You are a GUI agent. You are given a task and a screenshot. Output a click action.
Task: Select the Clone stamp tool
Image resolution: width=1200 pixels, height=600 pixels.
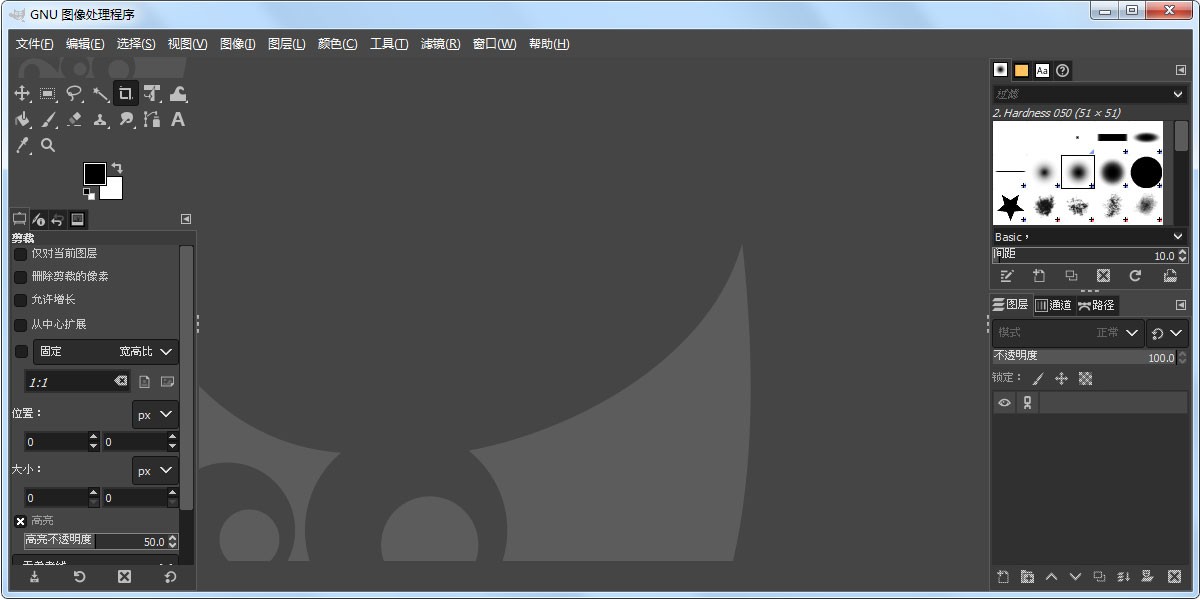click(x=100, y=119)
